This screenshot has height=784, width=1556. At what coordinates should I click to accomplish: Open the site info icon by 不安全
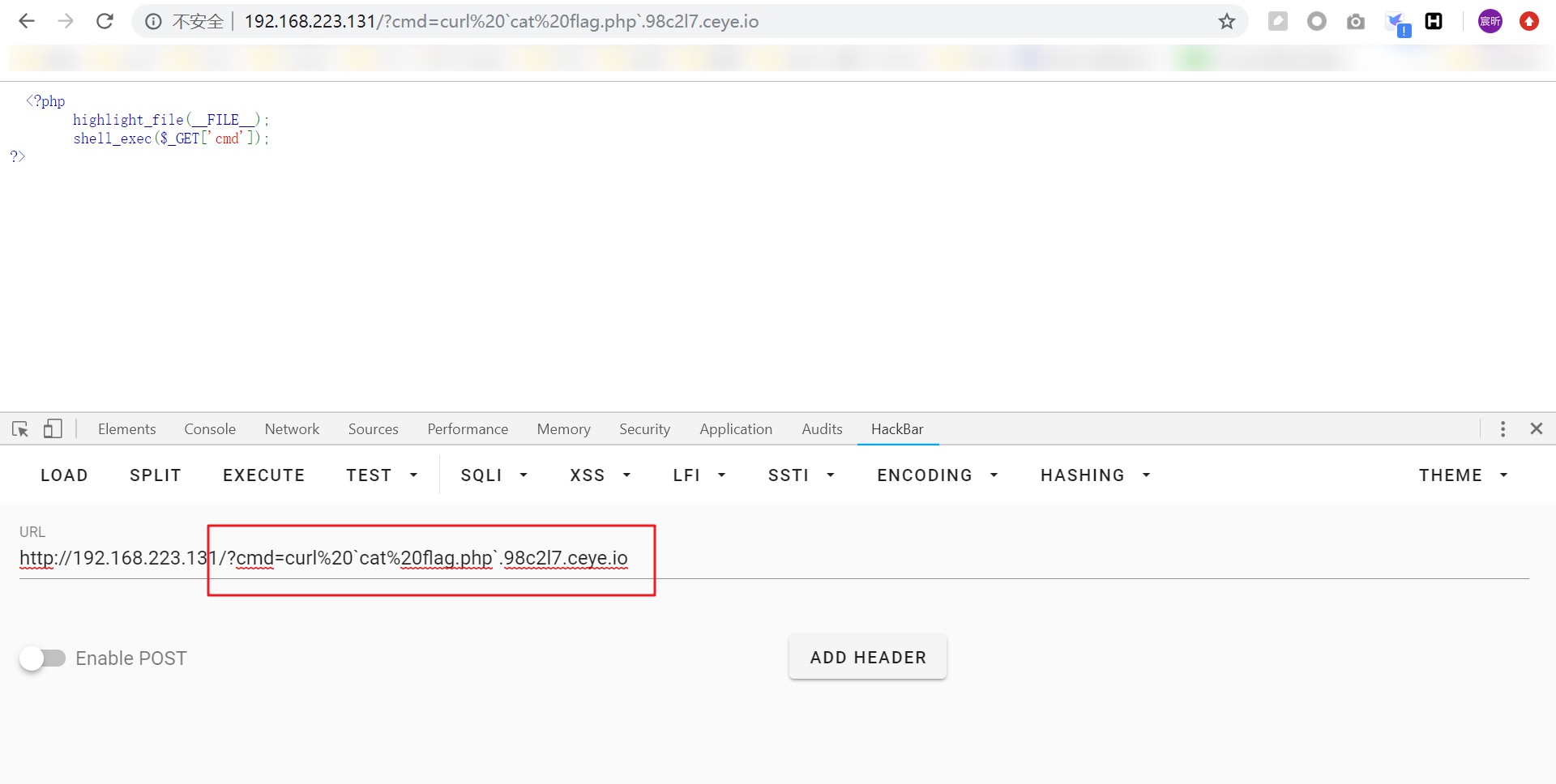click(x=153, y=22)
